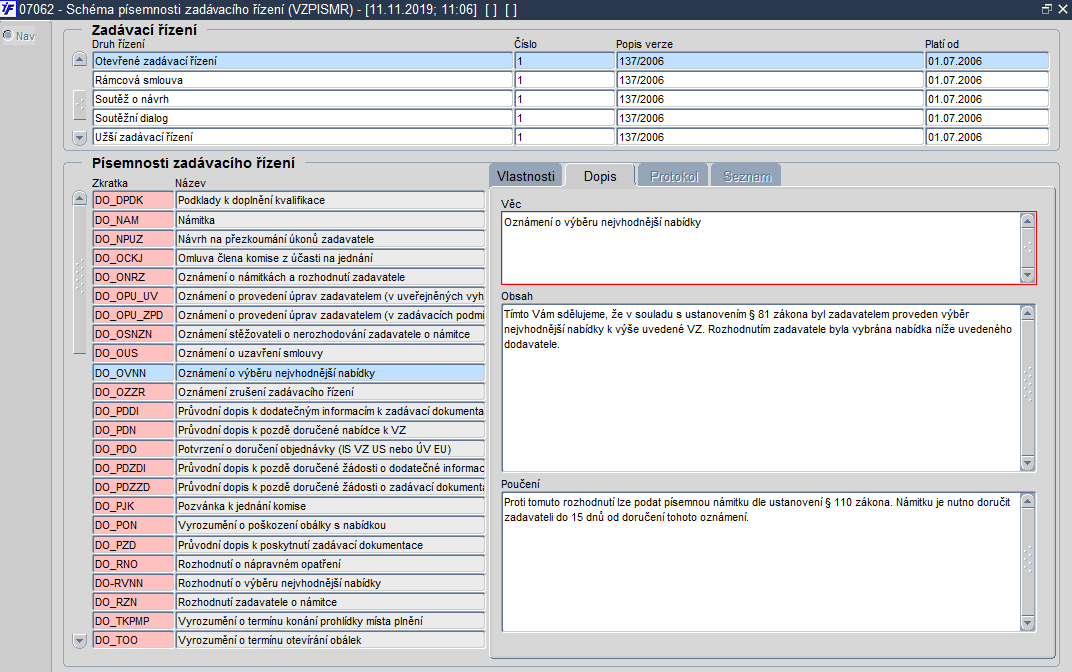Click the application logo in title bar
This screenshot has width=1072, height=672.
point(8,9)
